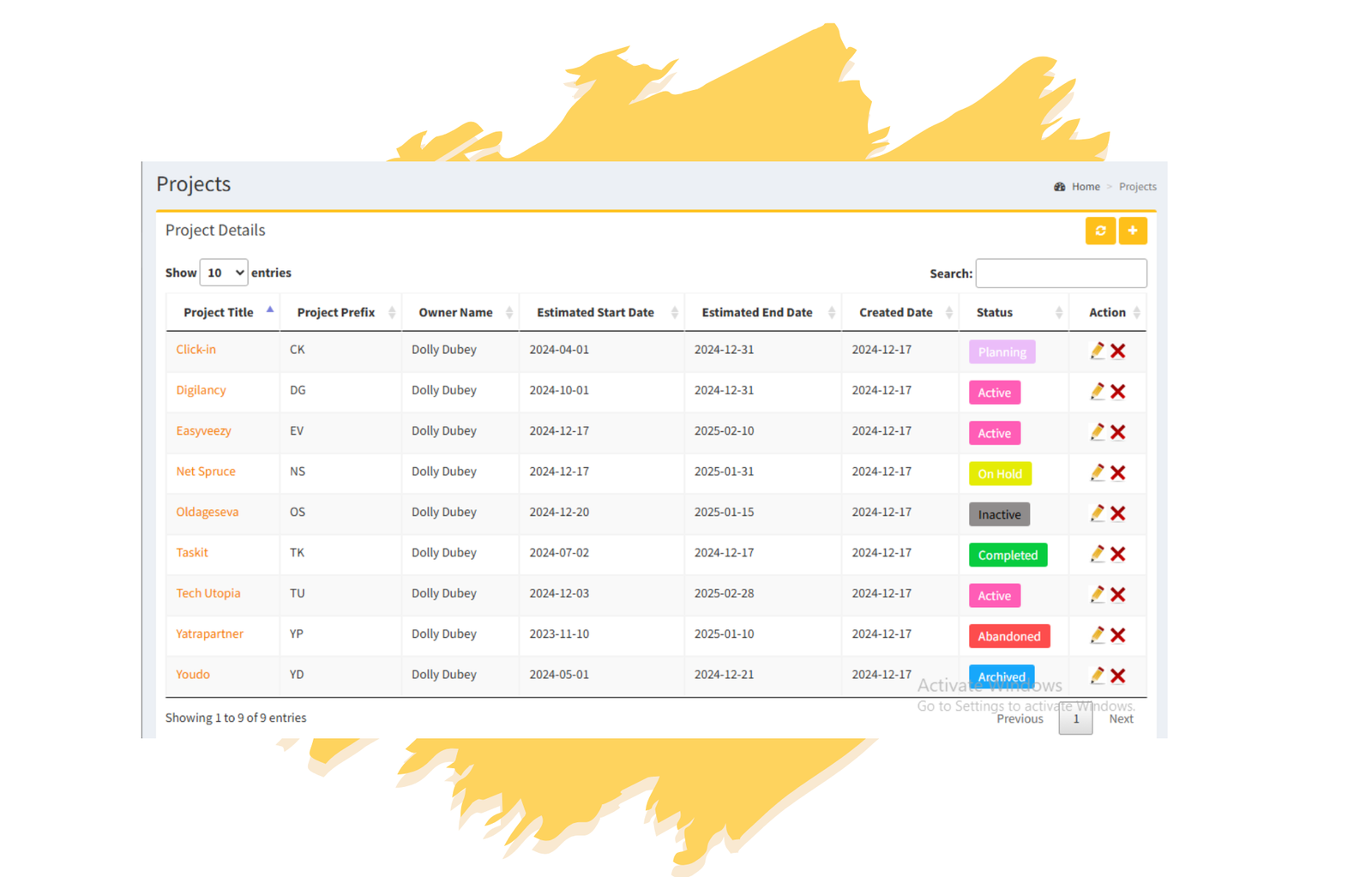Open the Show entries count dropdown
This screenshot has width=1372, height=877.
223,273
